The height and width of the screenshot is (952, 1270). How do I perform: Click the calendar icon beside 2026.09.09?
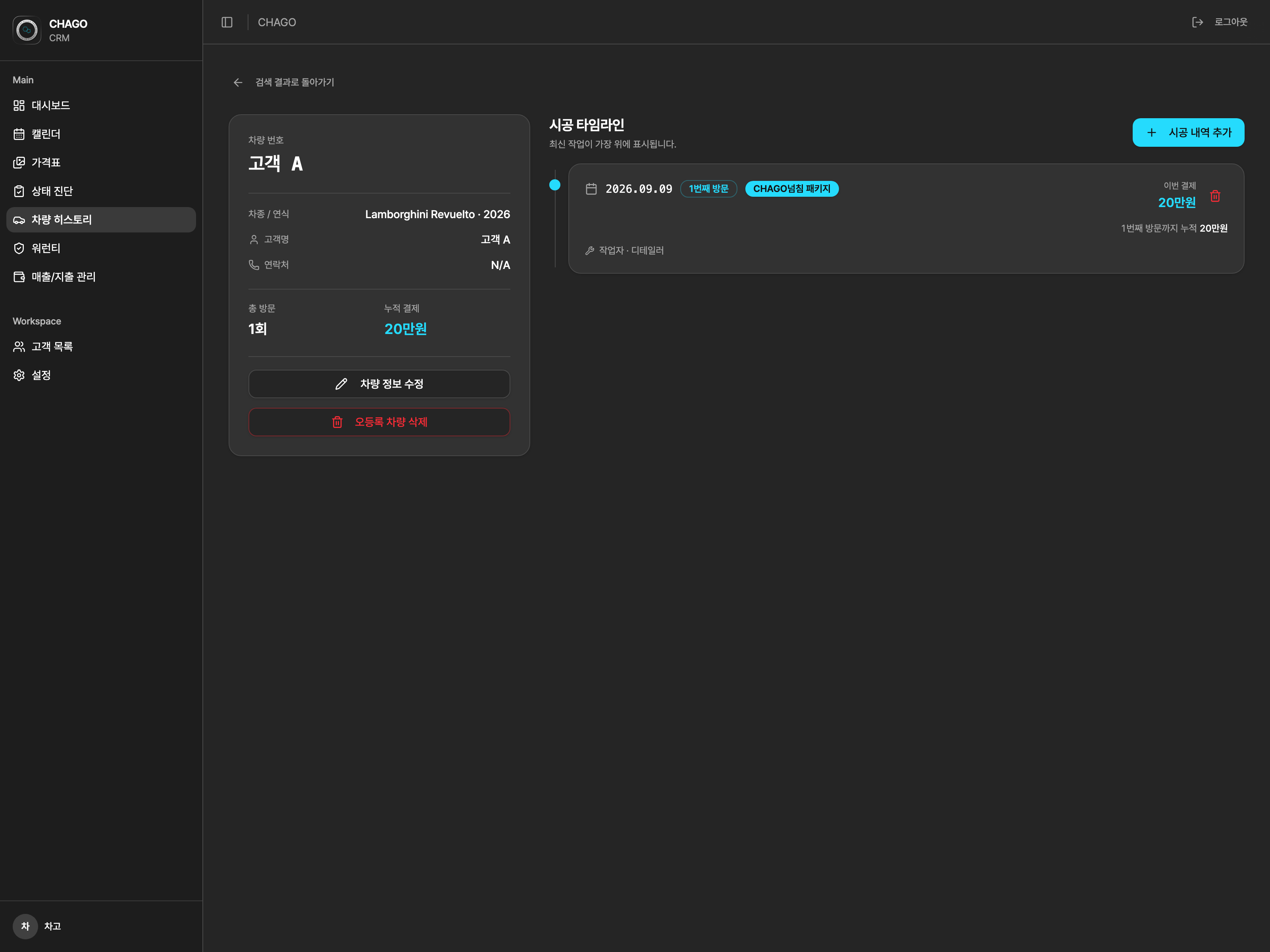(x=591, y=189)
